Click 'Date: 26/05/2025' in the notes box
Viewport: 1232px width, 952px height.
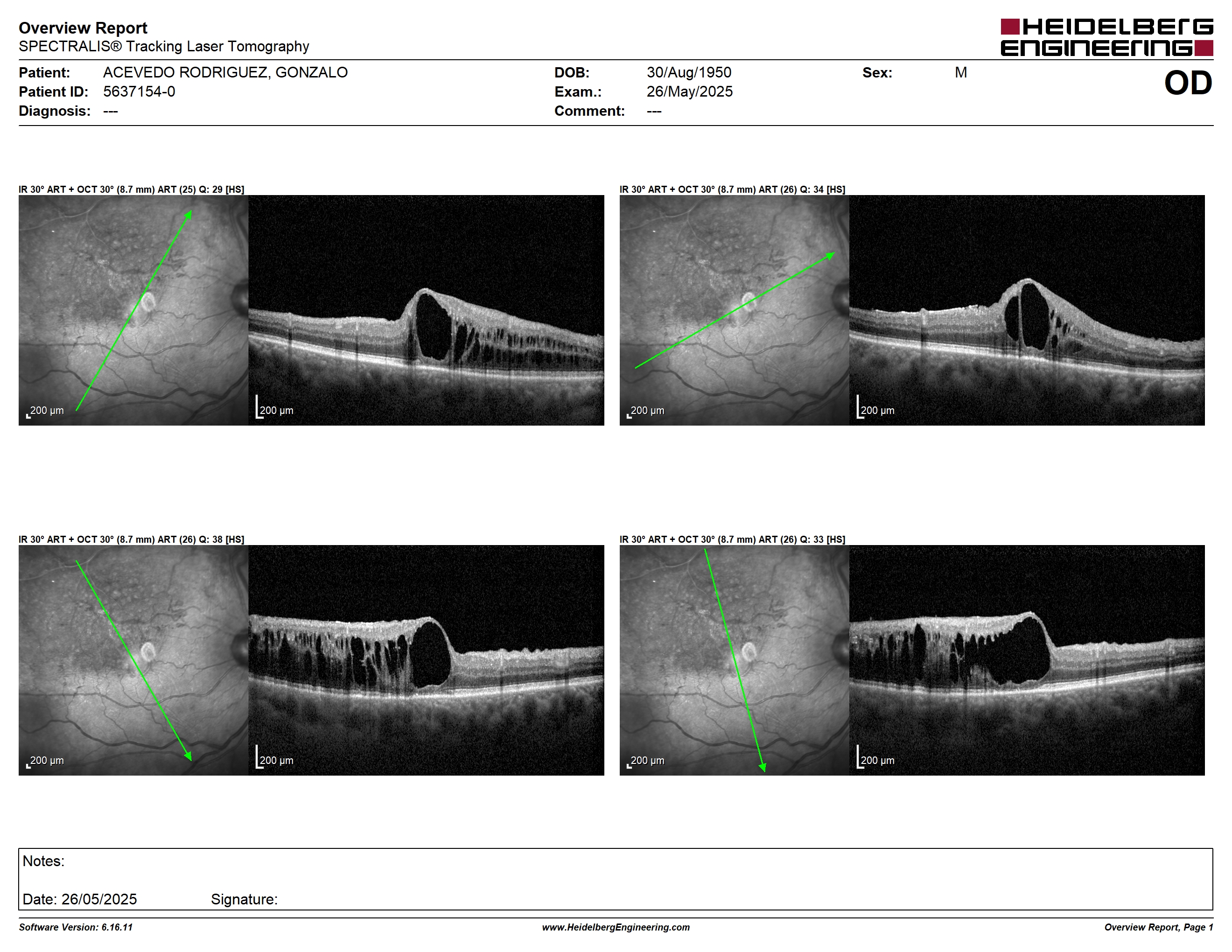coord(79,899)
